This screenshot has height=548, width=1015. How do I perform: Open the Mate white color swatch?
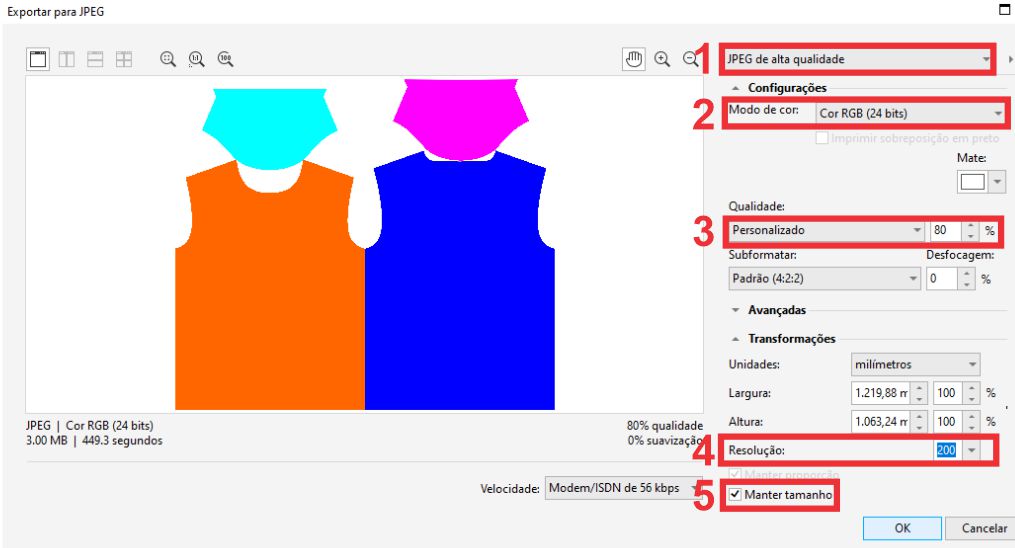tap(973, 181)
